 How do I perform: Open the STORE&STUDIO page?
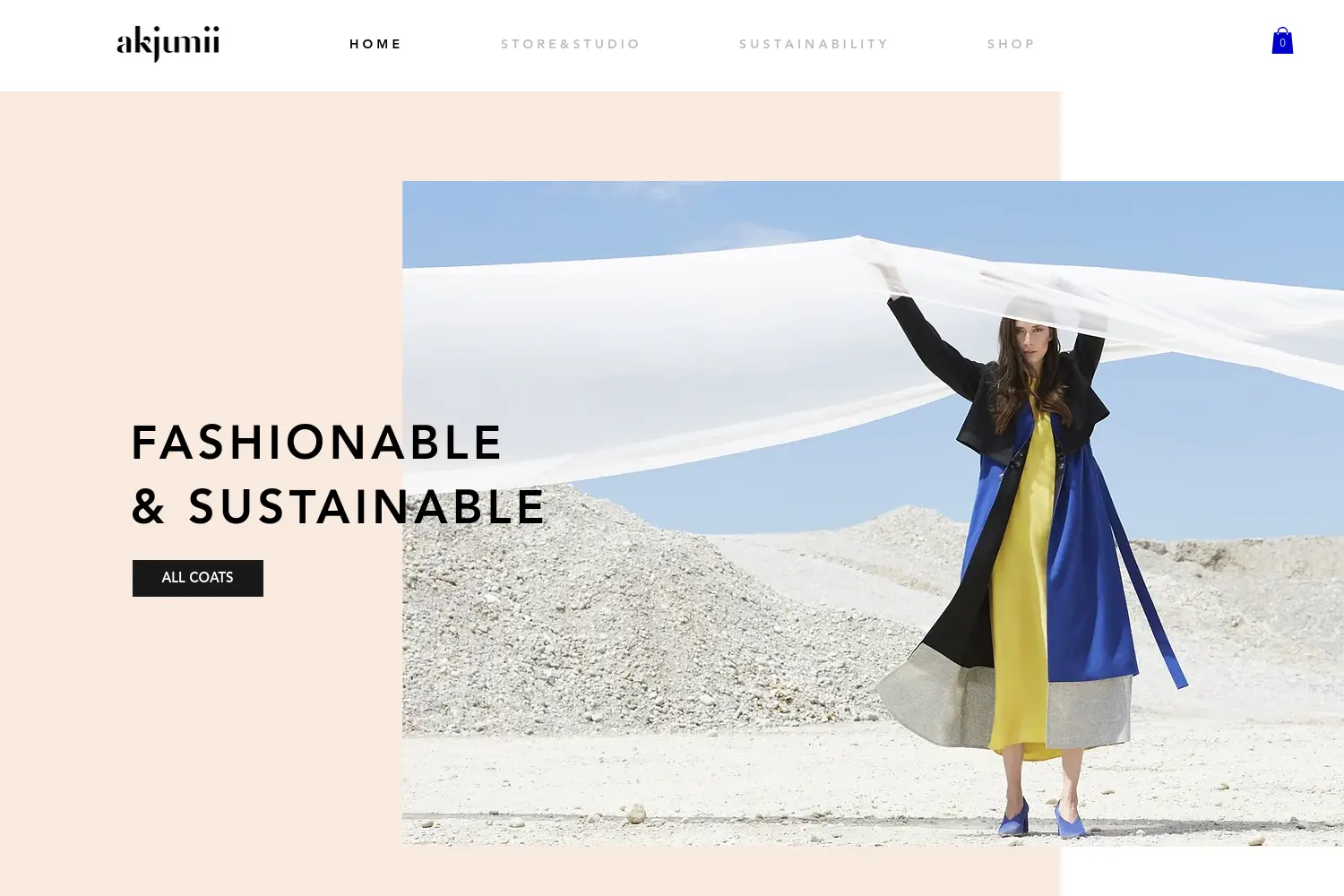point(571,44)
